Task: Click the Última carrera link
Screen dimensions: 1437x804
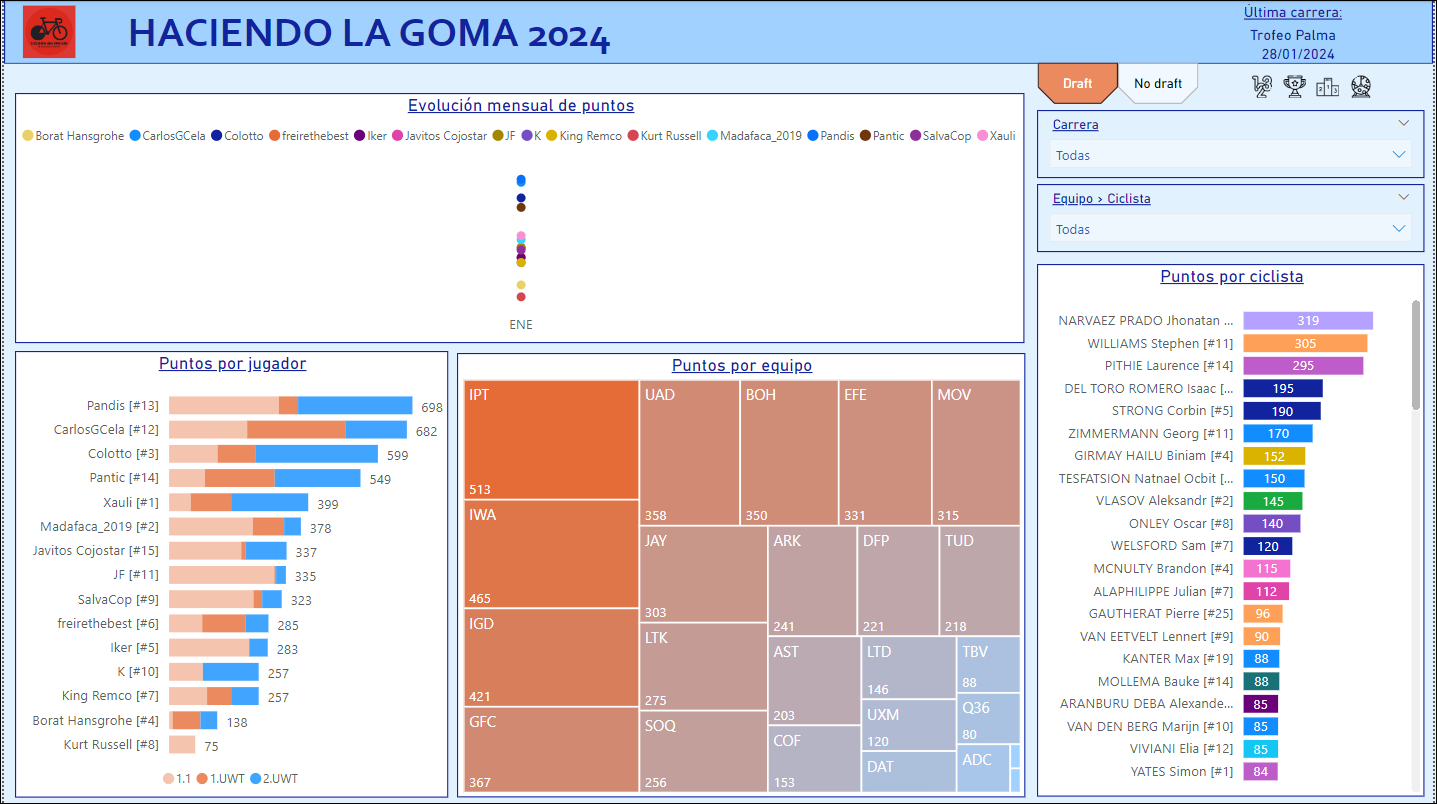Action: [1292, 13]
